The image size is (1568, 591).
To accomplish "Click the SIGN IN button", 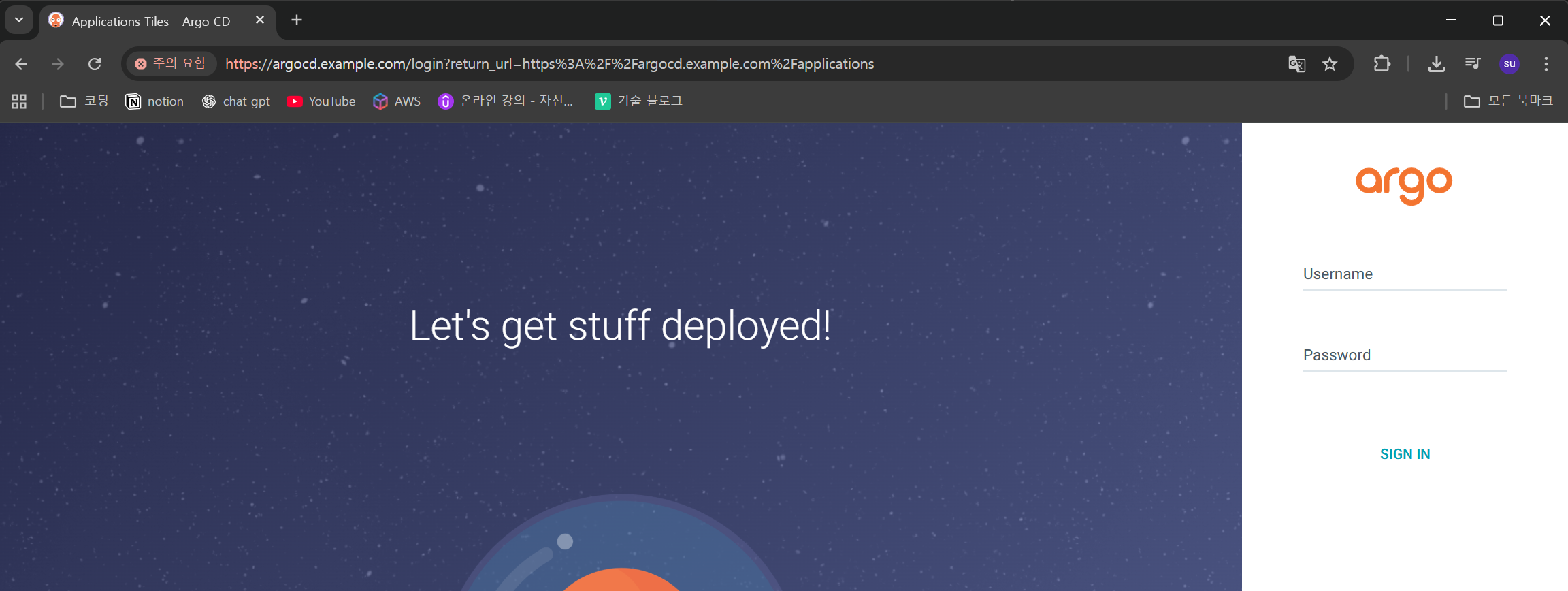I will 1405,454.
